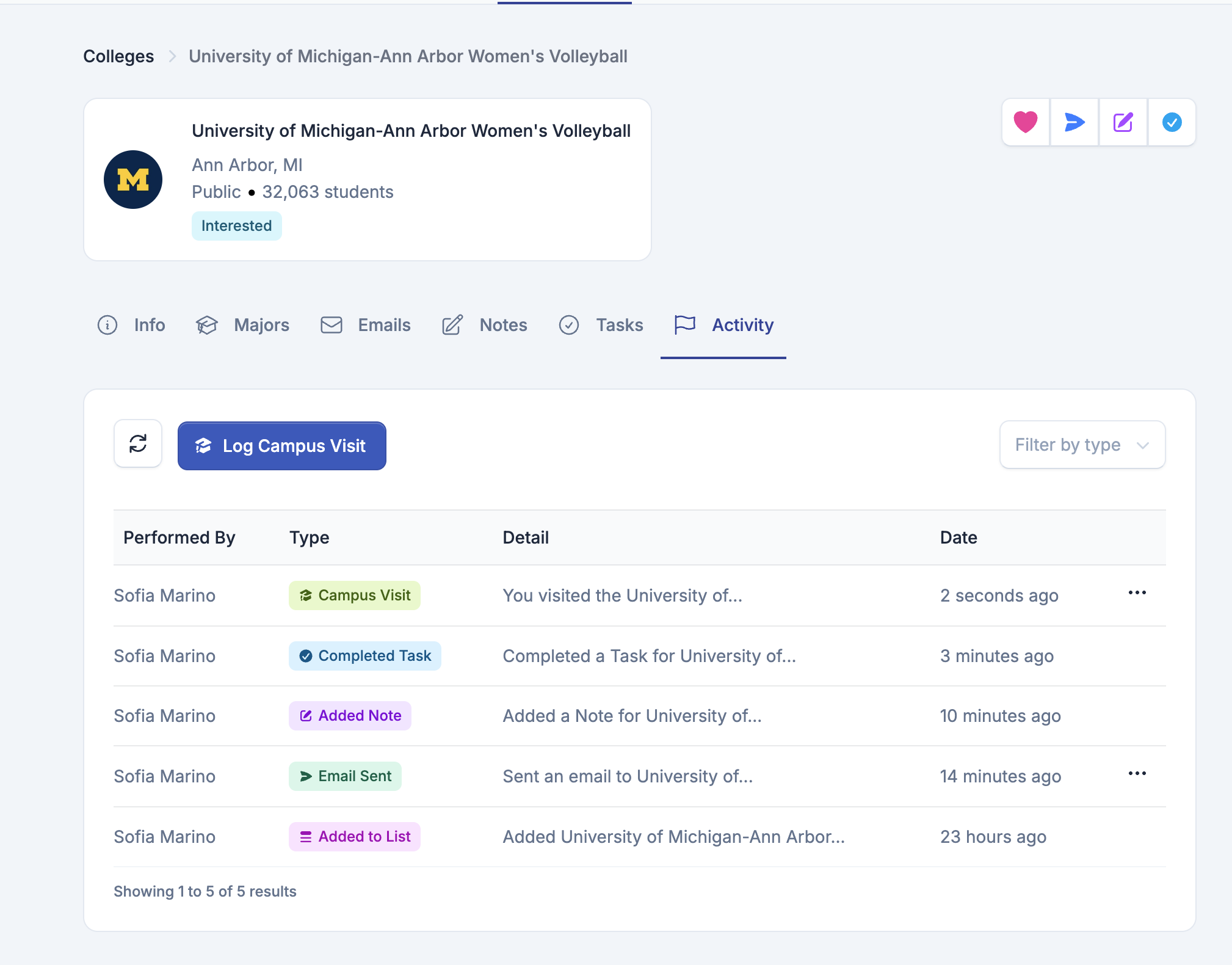This screenshot has width=1232, height=965.
Task: Click 'Showing 1 to 5 of 5 results' text
Action: (x=205, y=892)
